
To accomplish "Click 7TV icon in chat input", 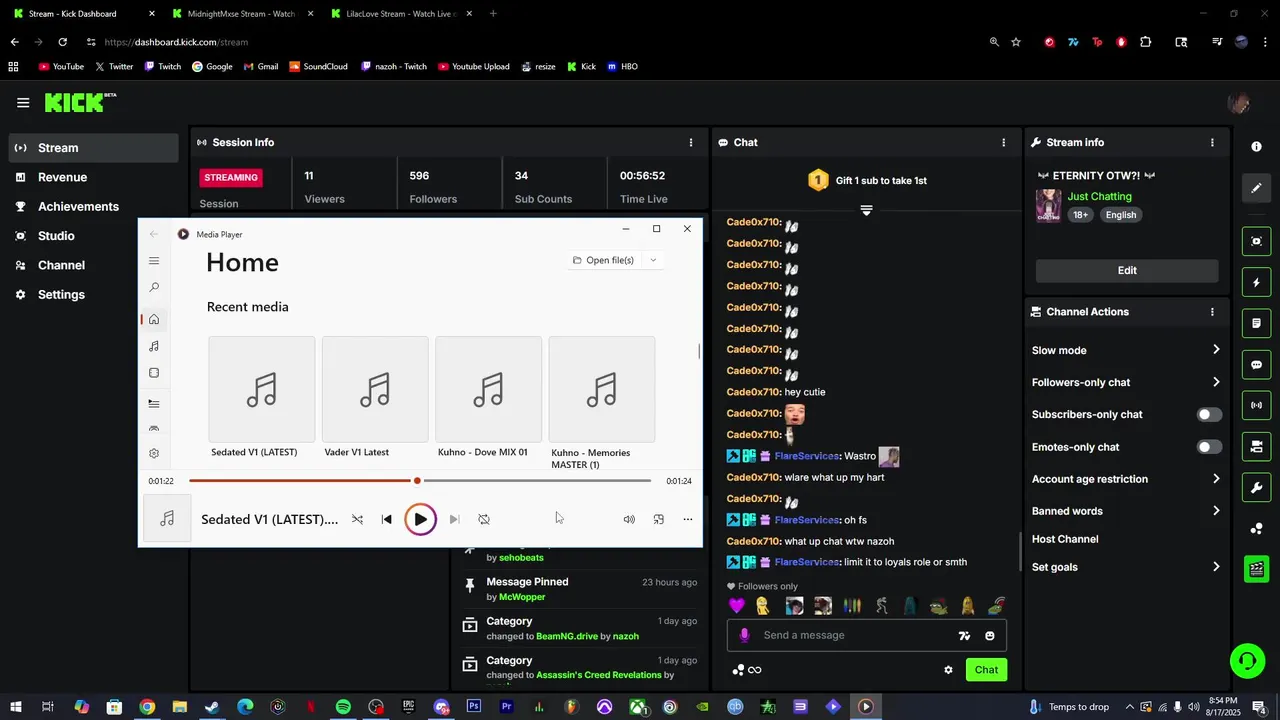I will (964, 635).
